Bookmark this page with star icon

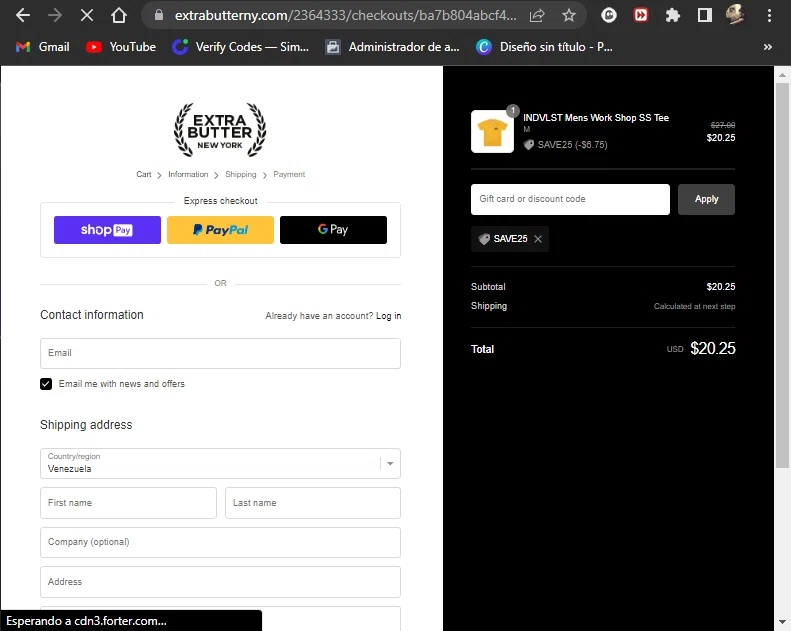[569, 16]
